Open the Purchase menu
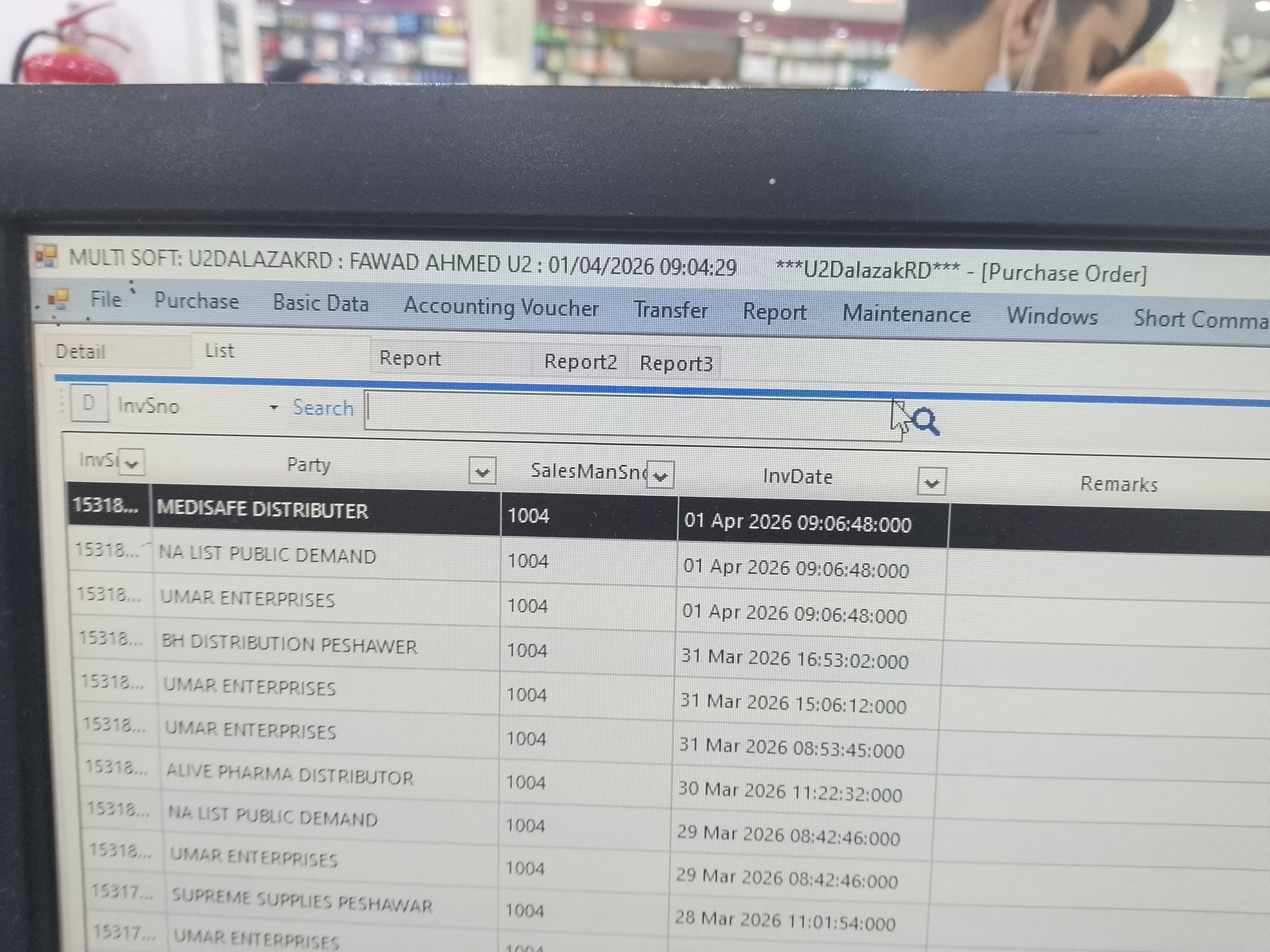This screenshot has height=952, width=1270. click(196, 301)
